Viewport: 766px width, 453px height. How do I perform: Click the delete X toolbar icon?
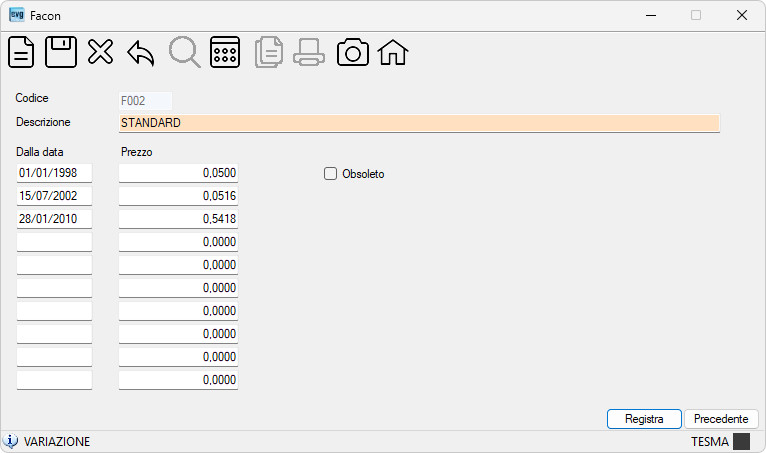point(101,52)
